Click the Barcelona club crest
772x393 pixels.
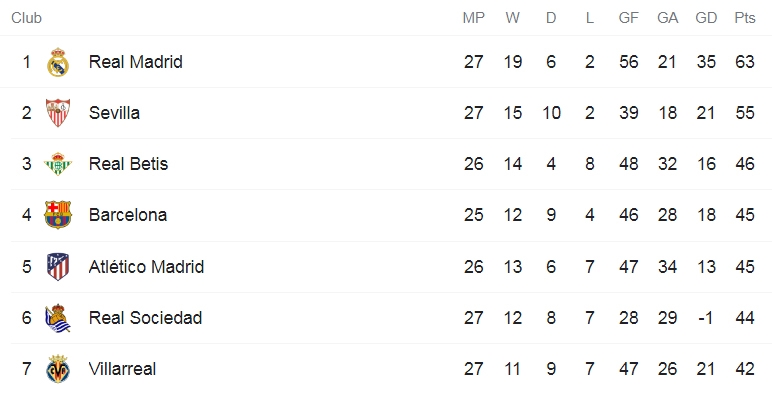[x=58, y=215]
